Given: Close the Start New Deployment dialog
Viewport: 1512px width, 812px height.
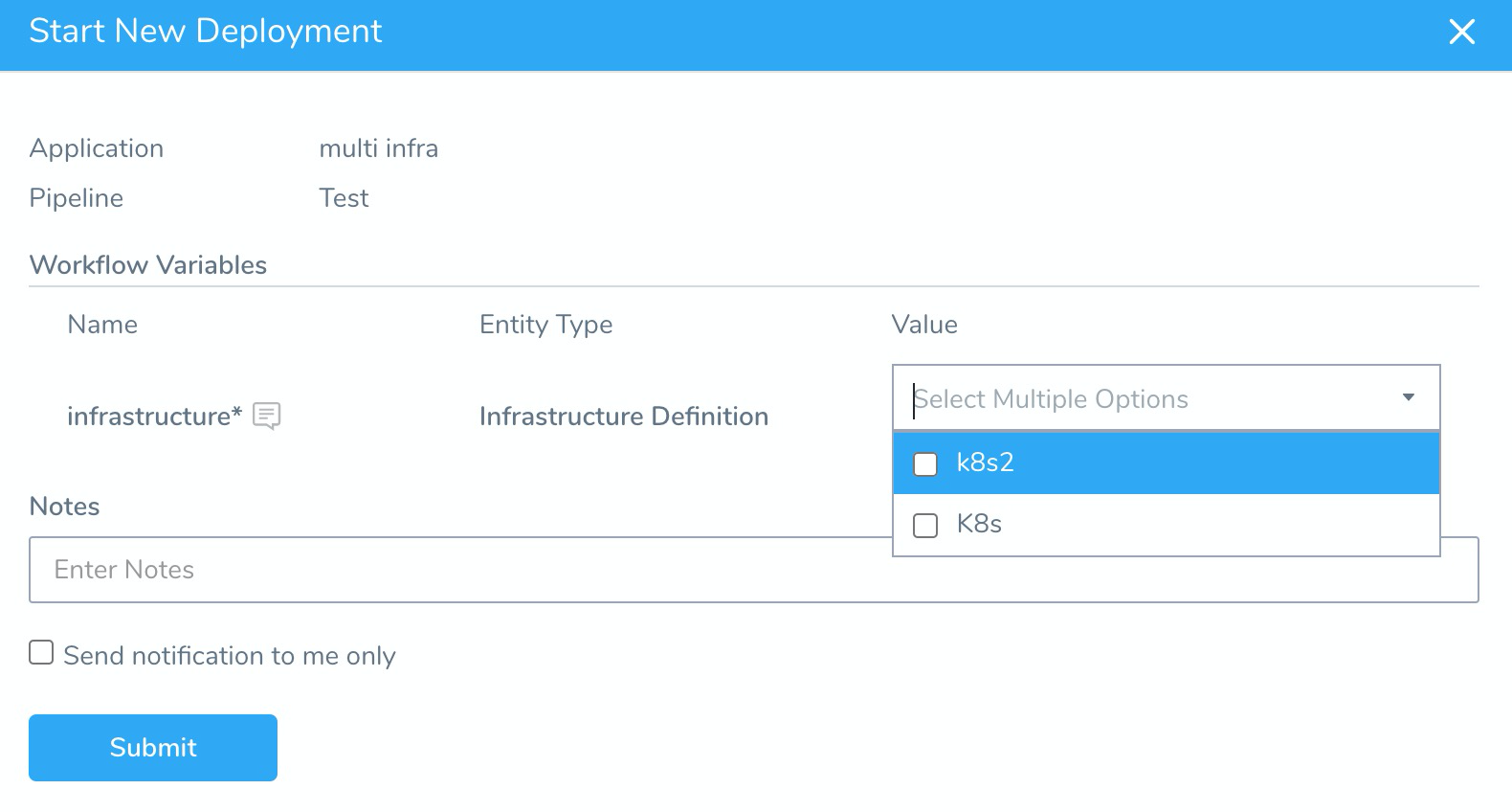Looking at the screenshot, I should click(1461, 32).
